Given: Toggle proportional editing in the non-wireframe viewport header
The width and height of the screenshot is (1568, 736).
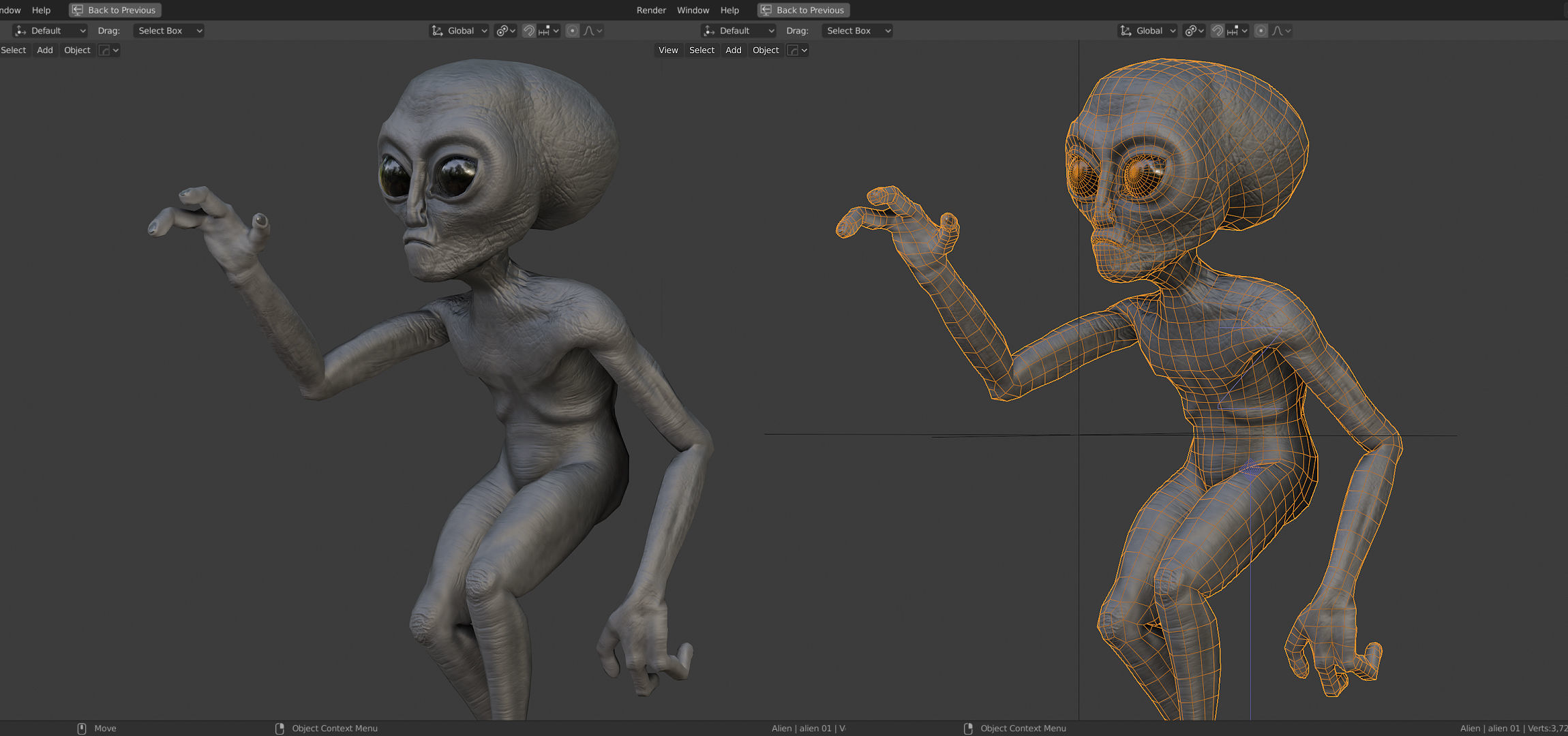Looking at the screenshot, I should [x=572, y=31].
